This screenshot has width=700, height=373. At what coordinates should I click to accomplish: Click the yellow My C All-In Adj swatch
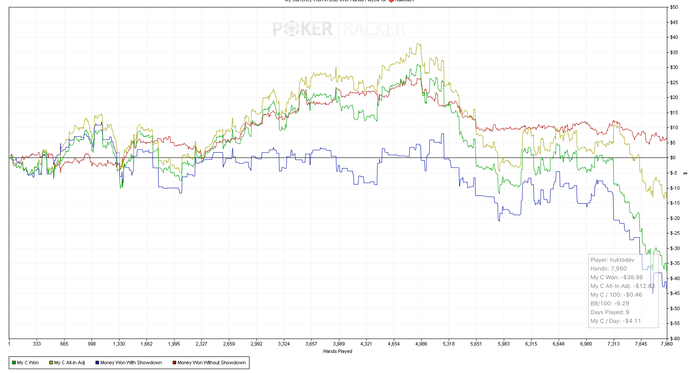[x=51, y=363]
